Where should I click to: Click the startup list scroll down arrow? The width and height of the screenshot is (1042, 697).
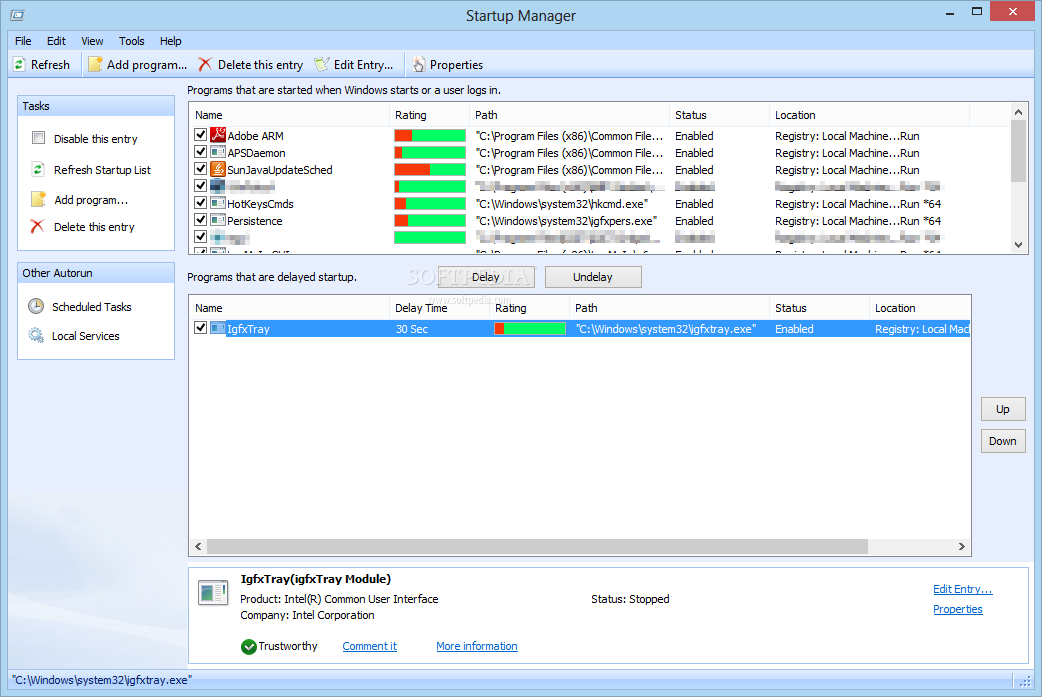coord(1018,245)
